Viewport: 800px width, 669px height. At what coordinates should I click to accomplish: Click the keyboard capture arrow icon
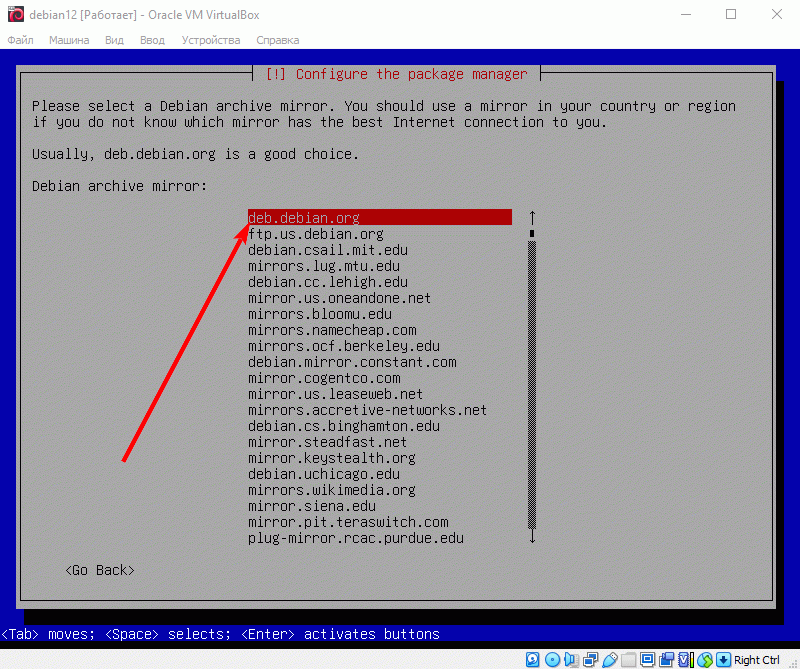coord(723,660)
